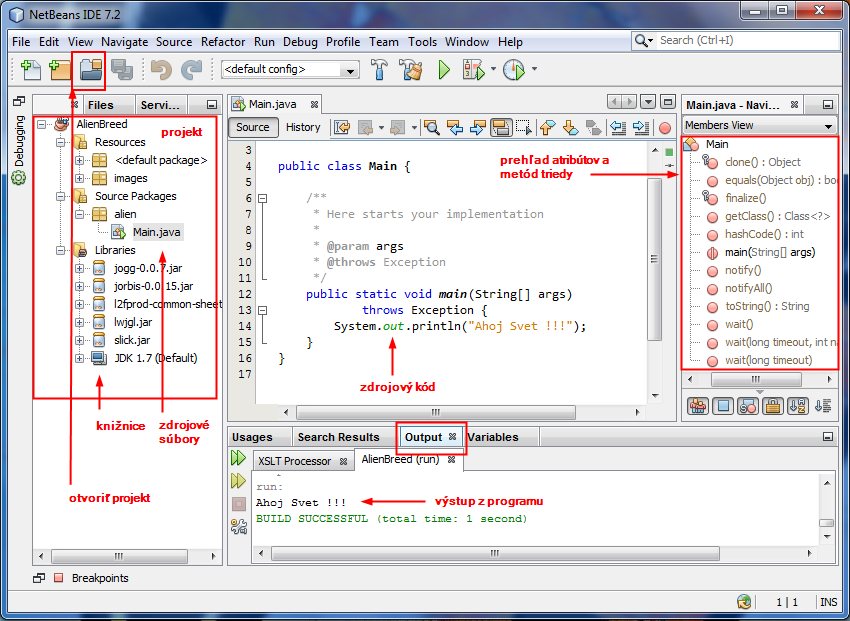Viewport: 850px width, 621px height.
Task: Click the Profile Project clock icon
Action: 514,69
